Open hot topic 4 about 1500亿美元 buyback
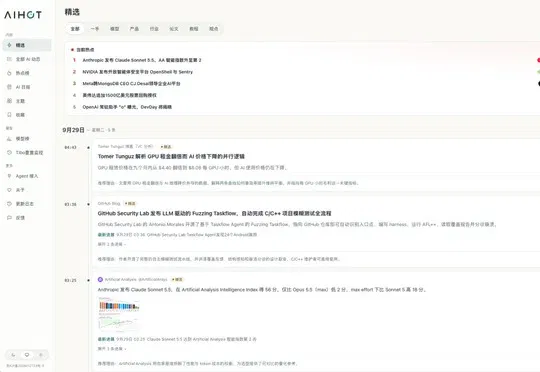 pos(120,95)
